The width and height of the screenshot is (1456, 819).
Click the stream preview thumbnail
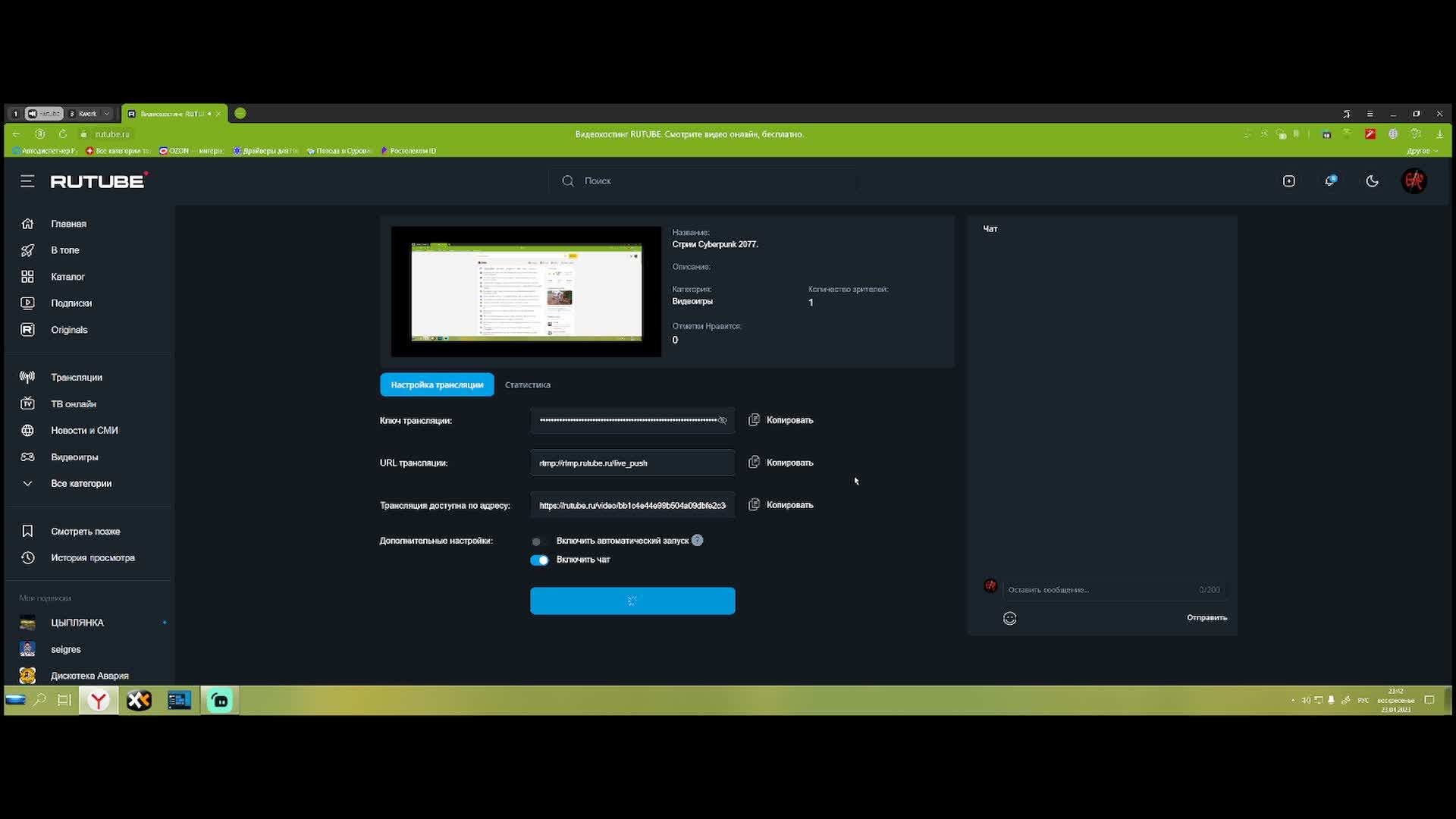[x=526, y=291]
